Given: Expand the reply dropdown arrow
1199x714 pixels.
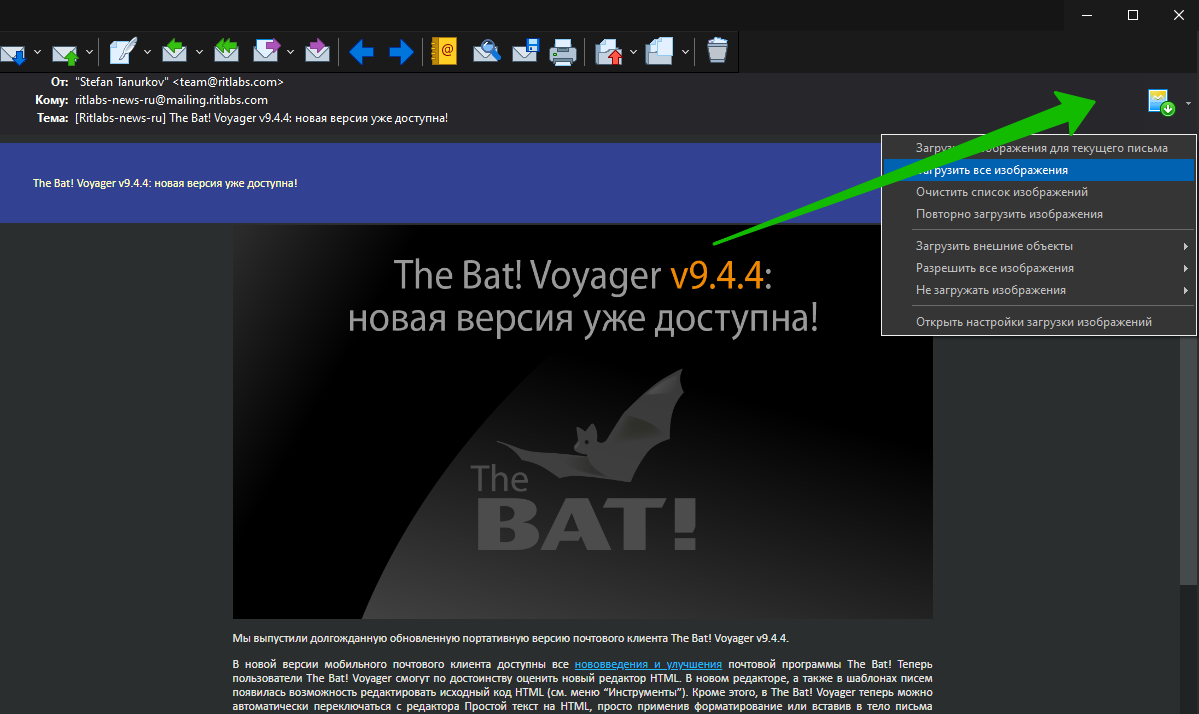Looking at the screenshot, I should 200,52.
